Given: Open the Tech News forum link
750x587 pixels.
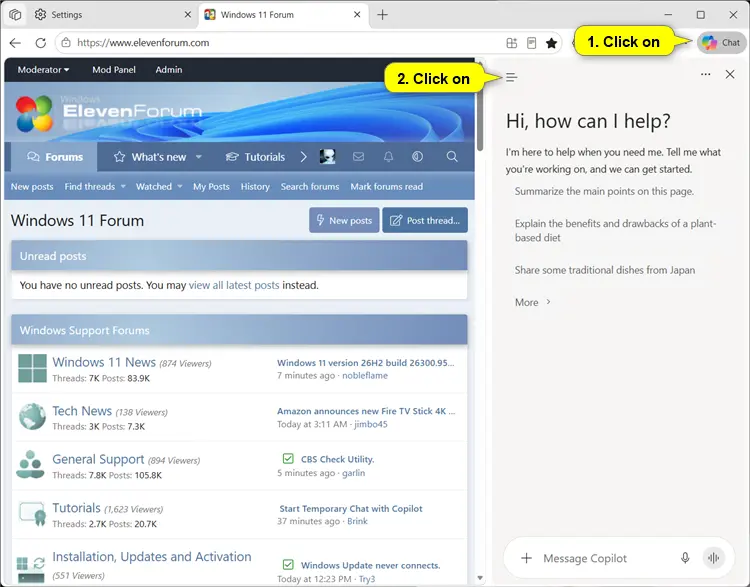Looking at the screenshot, I should point(82,411).
